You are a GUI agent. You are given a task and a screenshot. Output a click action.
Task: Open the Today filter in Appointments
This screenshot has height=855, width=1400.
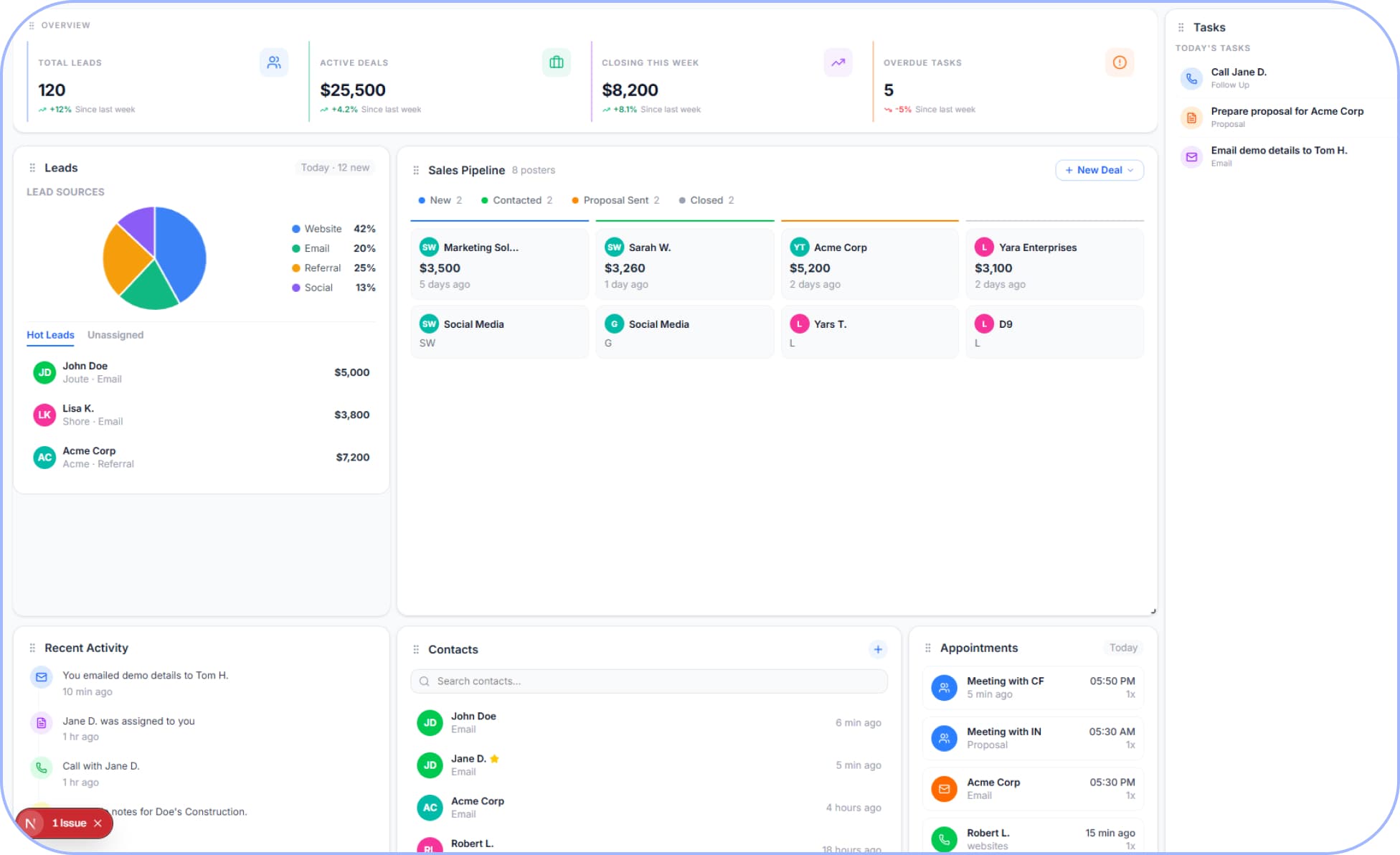click(x=1123, y=648)
